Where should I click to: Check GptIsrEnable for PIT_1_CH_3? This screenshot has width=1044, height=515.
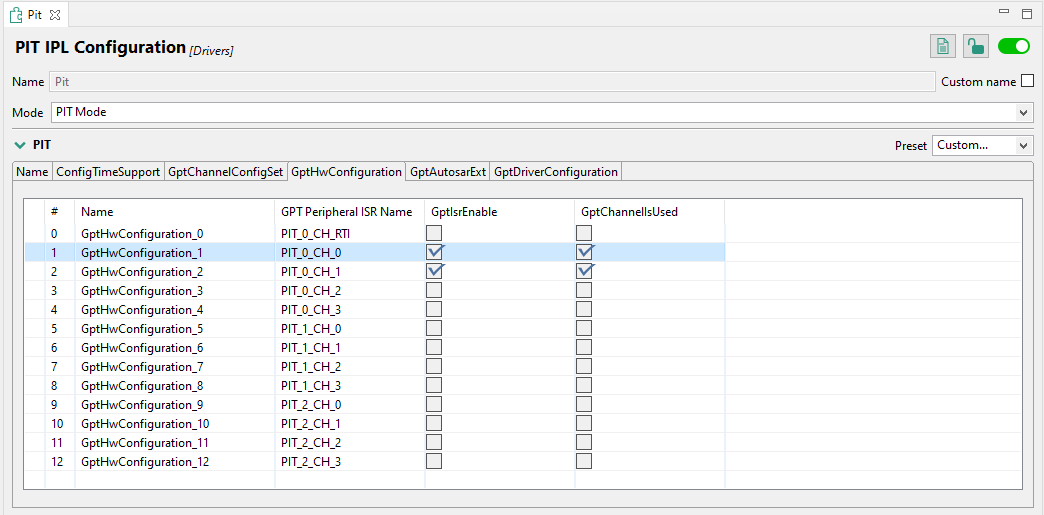coord(433,385)
